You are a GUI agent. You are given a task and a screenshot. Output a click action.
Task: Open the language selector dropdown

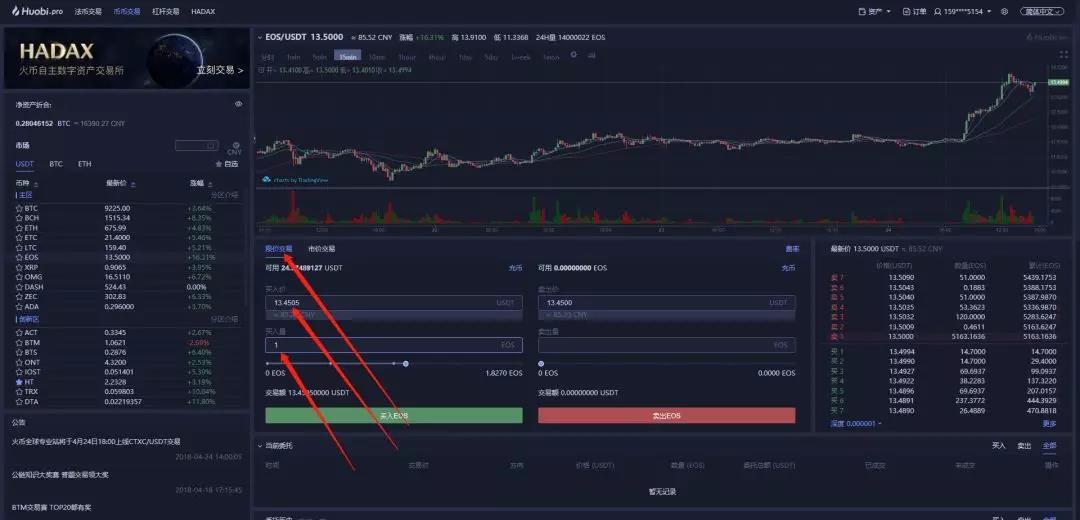click(1044, 12)
